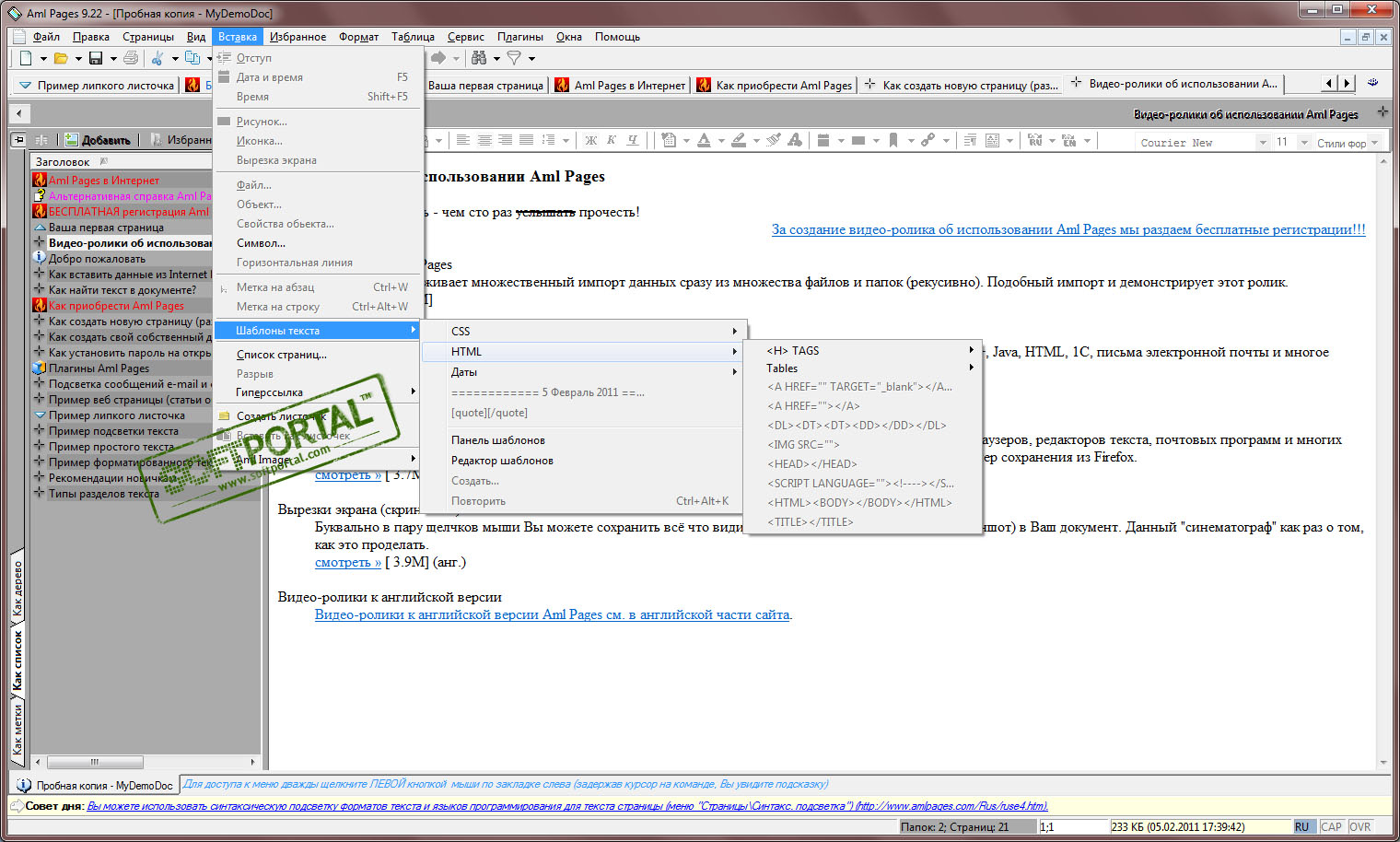Click the Добавить button

click(98, 140)
